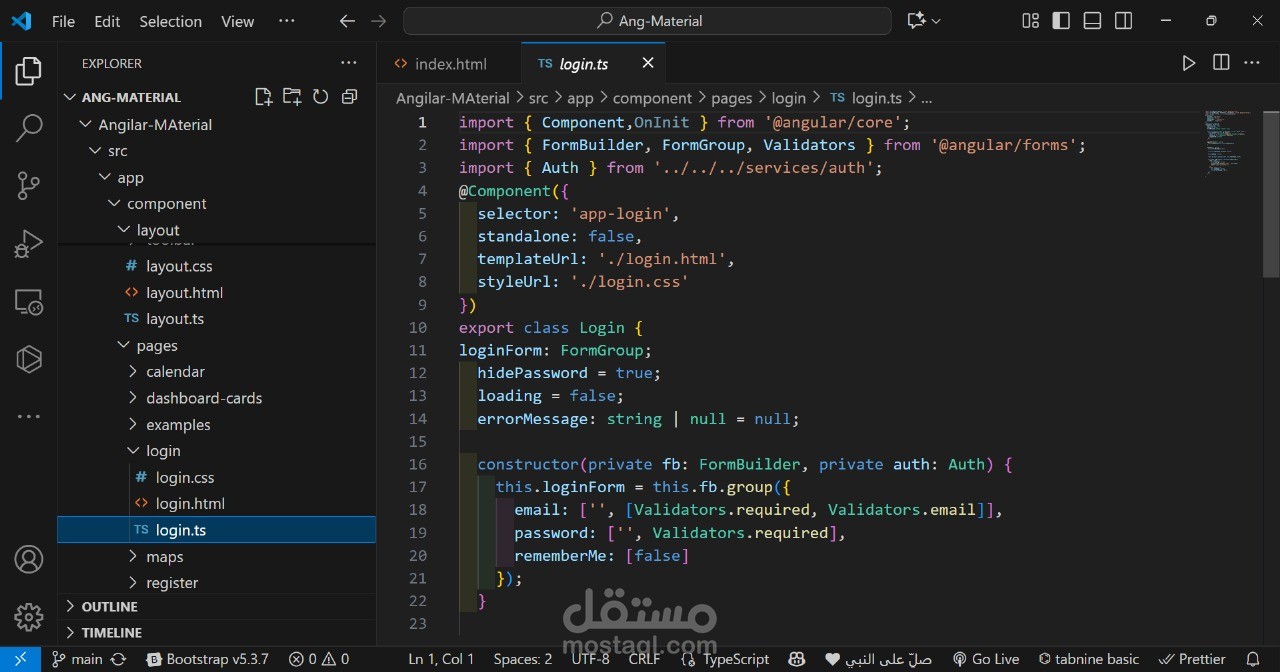
Task: Synchronize changes icon next to main branch
Action: click(118, 659)
